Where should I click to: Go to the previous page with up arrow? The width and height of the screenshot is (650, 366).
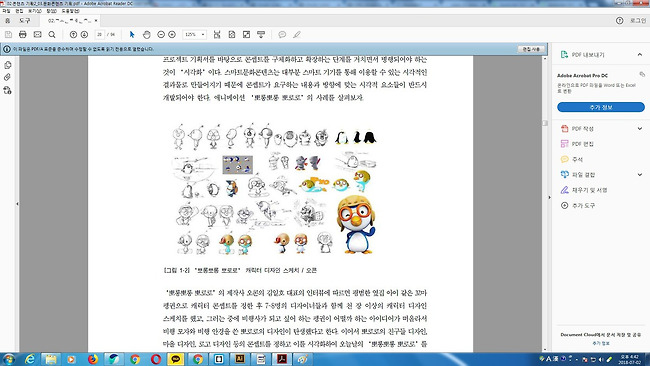[x=73, y=34]
